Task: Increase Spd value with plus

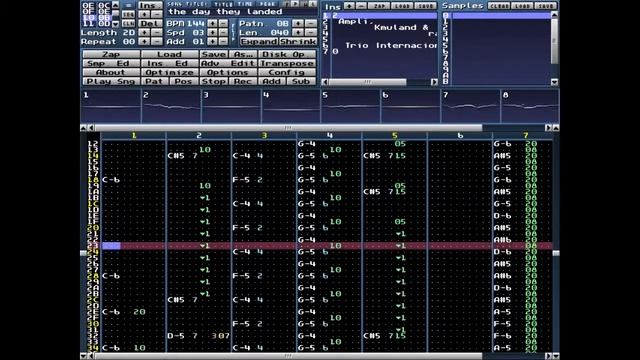Action: (212, 33)
